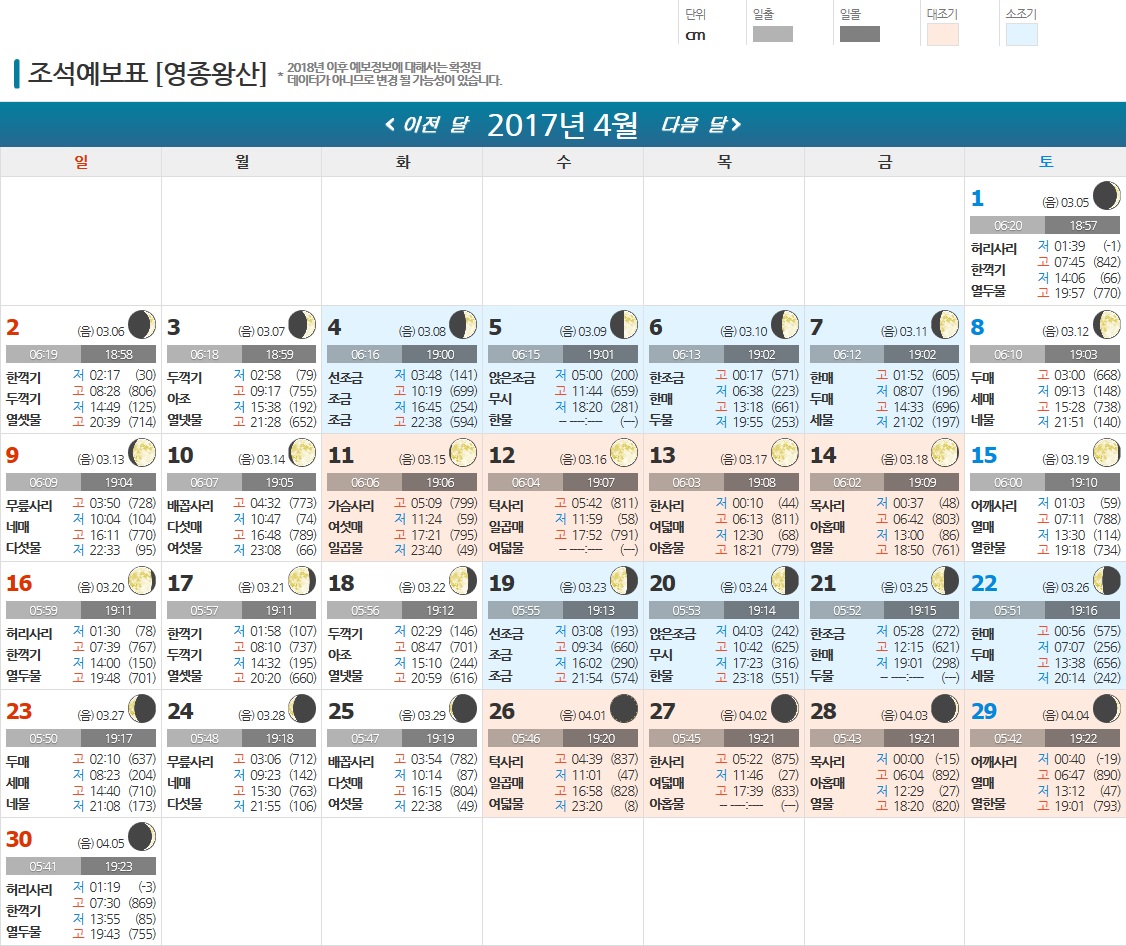Image resolution: width=1126 pixels, height=946 pixels.
Task: Go to next month '다음 달'
Action: [x=701, y=125]
